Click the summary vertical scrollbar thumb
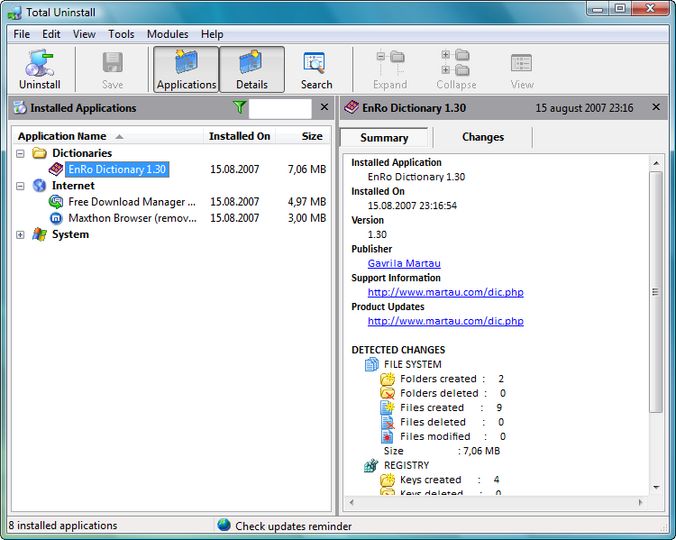Screen dimensions: 676x540 (656, 292)
